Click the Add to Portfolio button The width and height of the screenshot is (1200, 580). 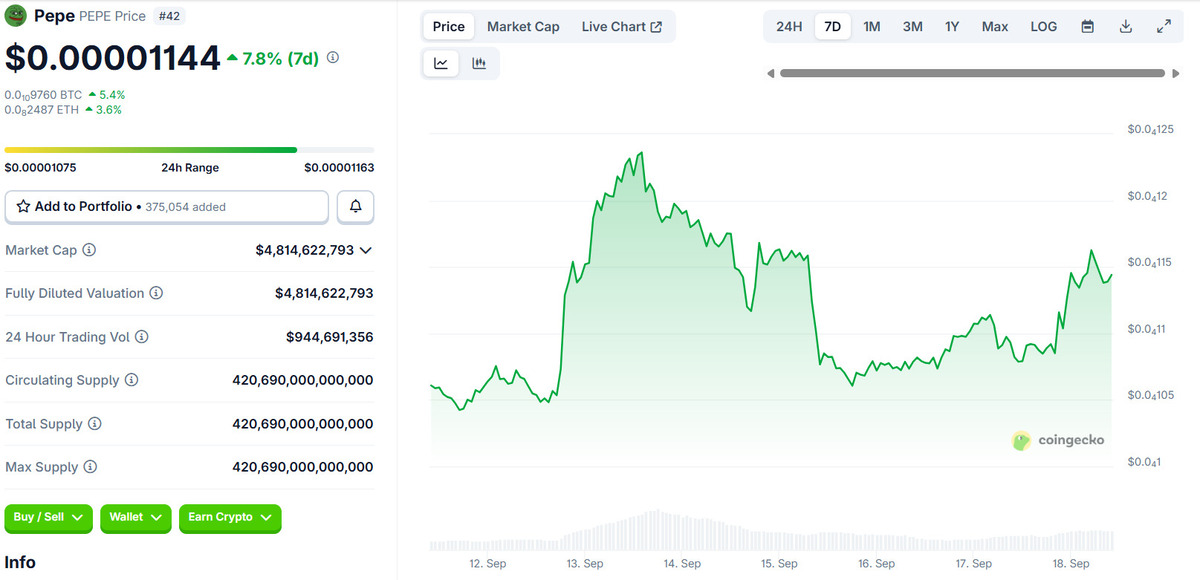(167, 207)
